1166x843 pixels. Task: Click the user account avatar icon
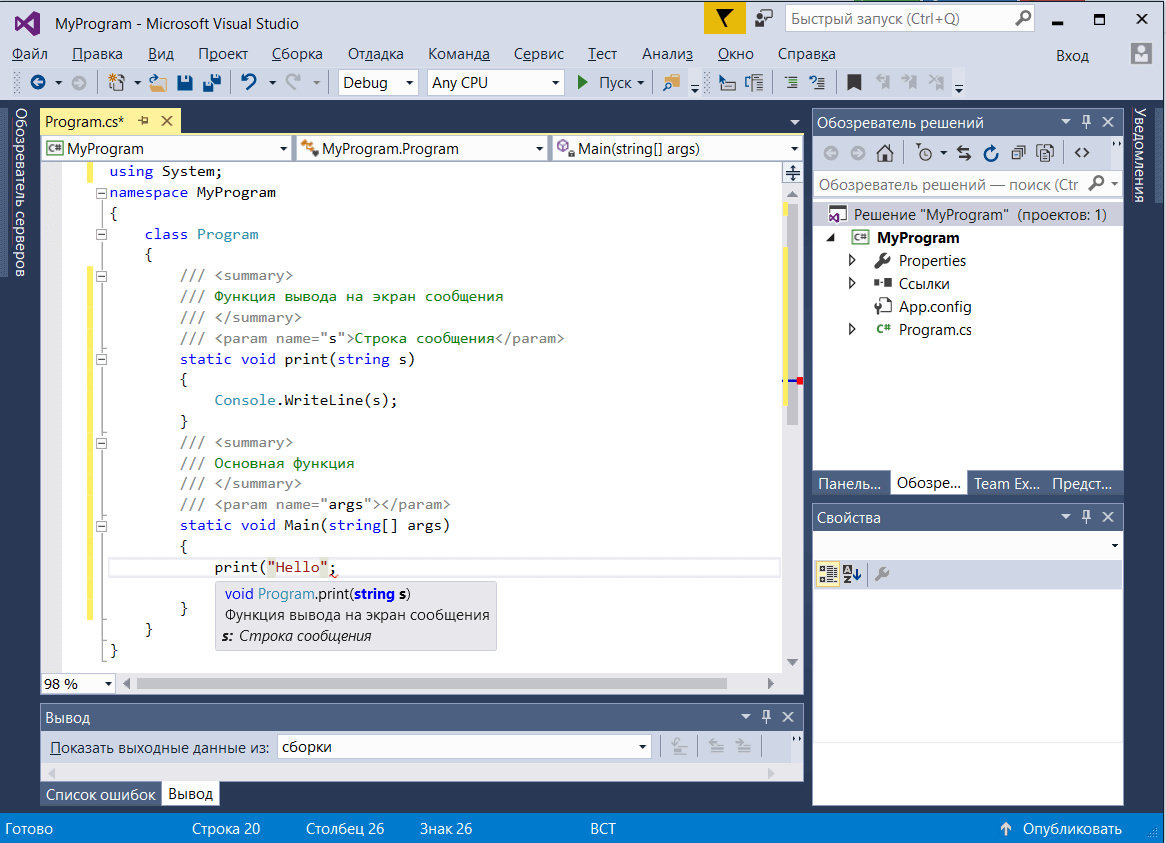(1141, 54)
